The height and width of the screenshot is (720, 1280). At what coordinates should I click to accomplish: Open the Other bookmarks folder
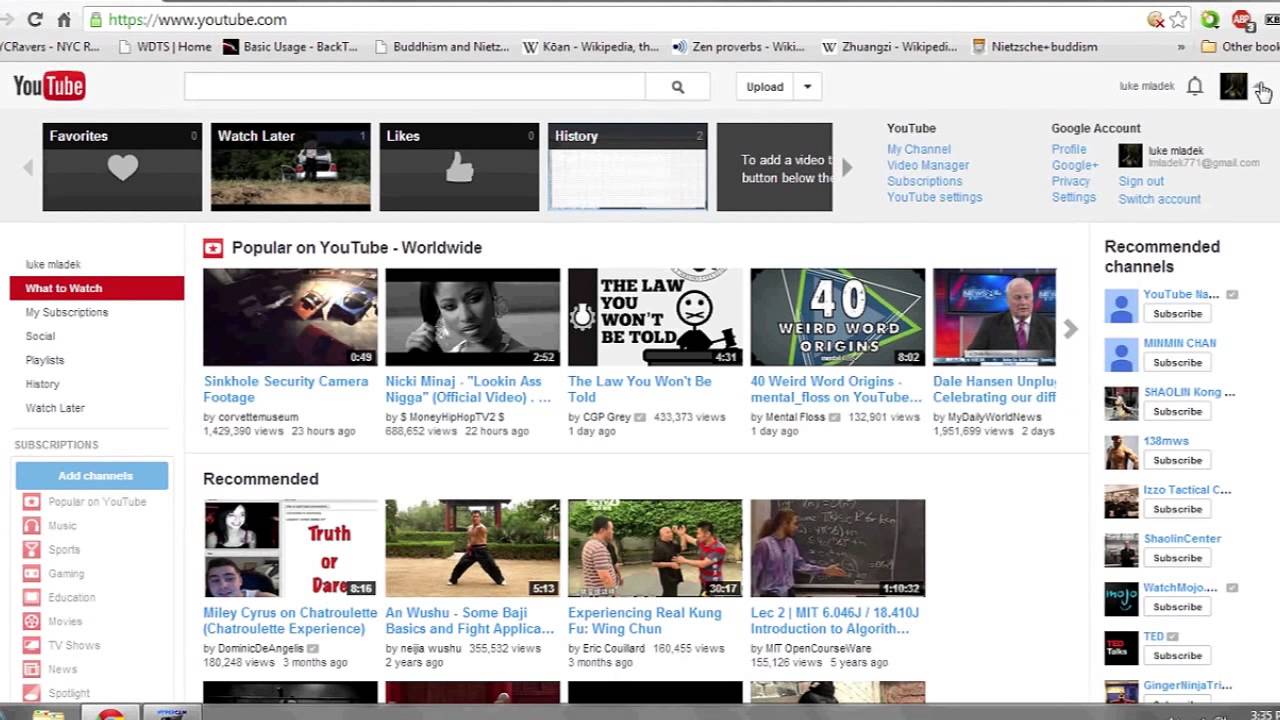pos(1240,47)
